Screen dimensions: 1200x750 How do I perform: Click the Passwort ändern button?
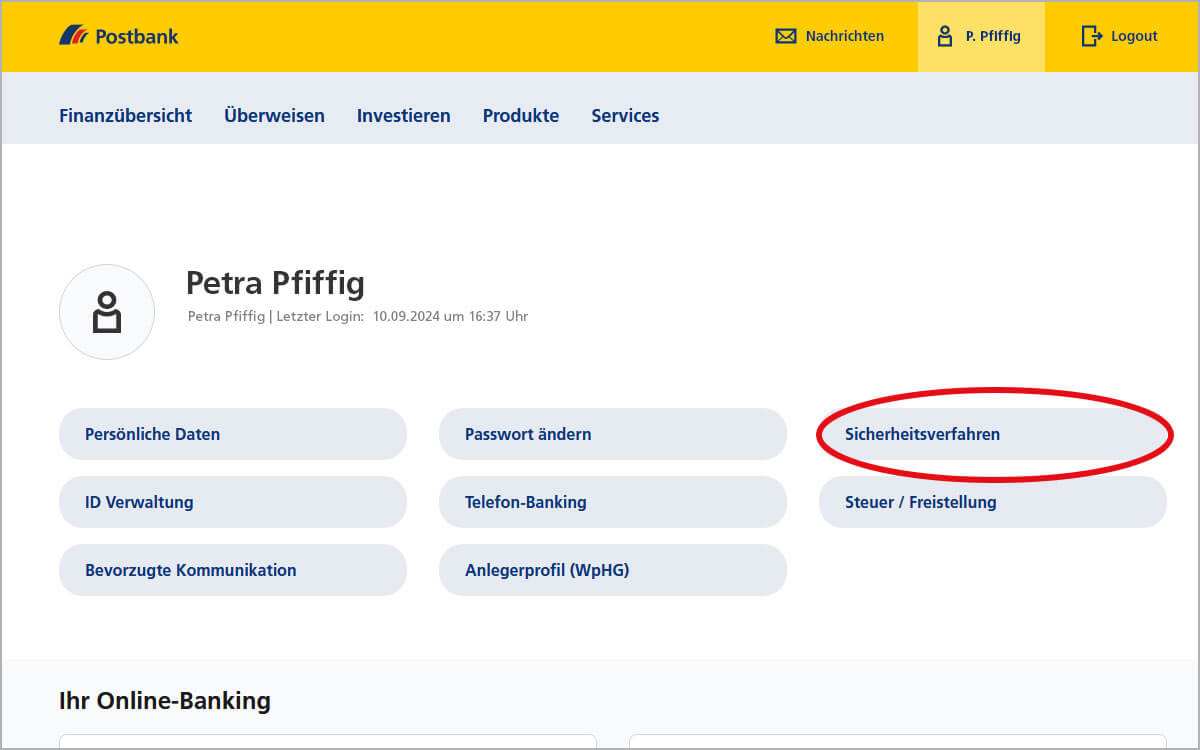pos(612,434)
